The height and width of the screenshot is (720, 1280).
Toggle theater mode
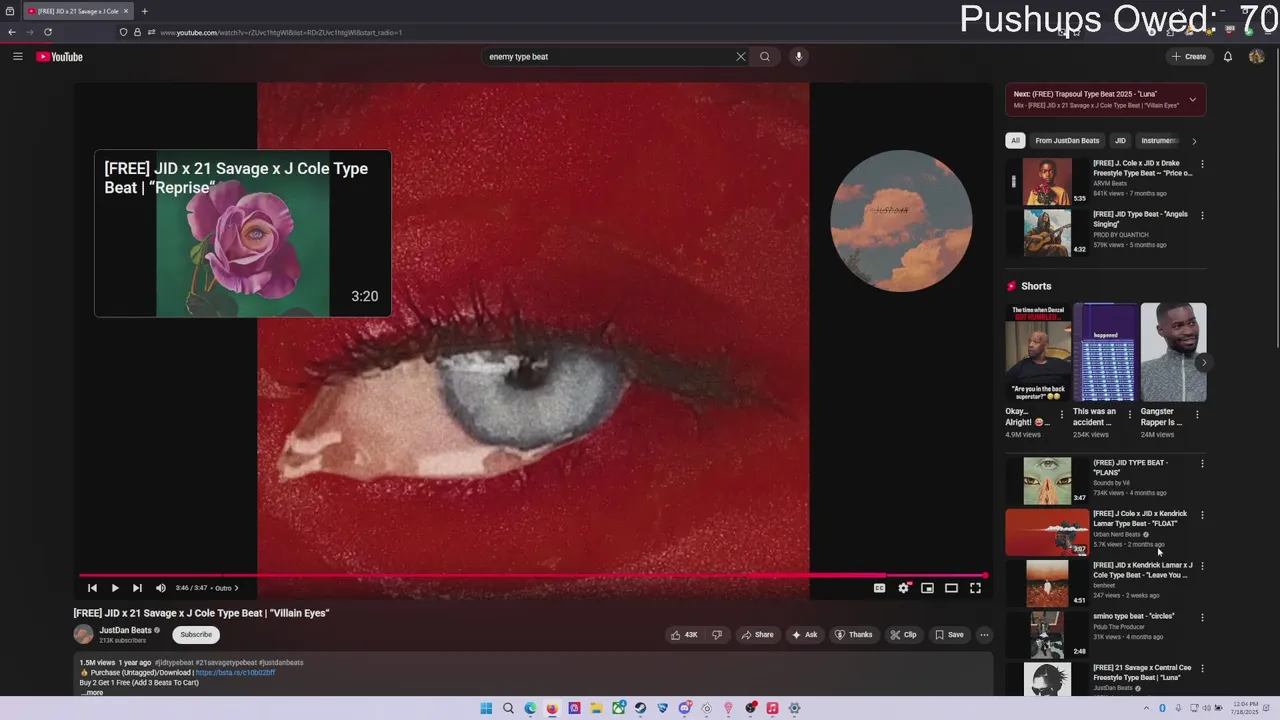coord(951,588)
